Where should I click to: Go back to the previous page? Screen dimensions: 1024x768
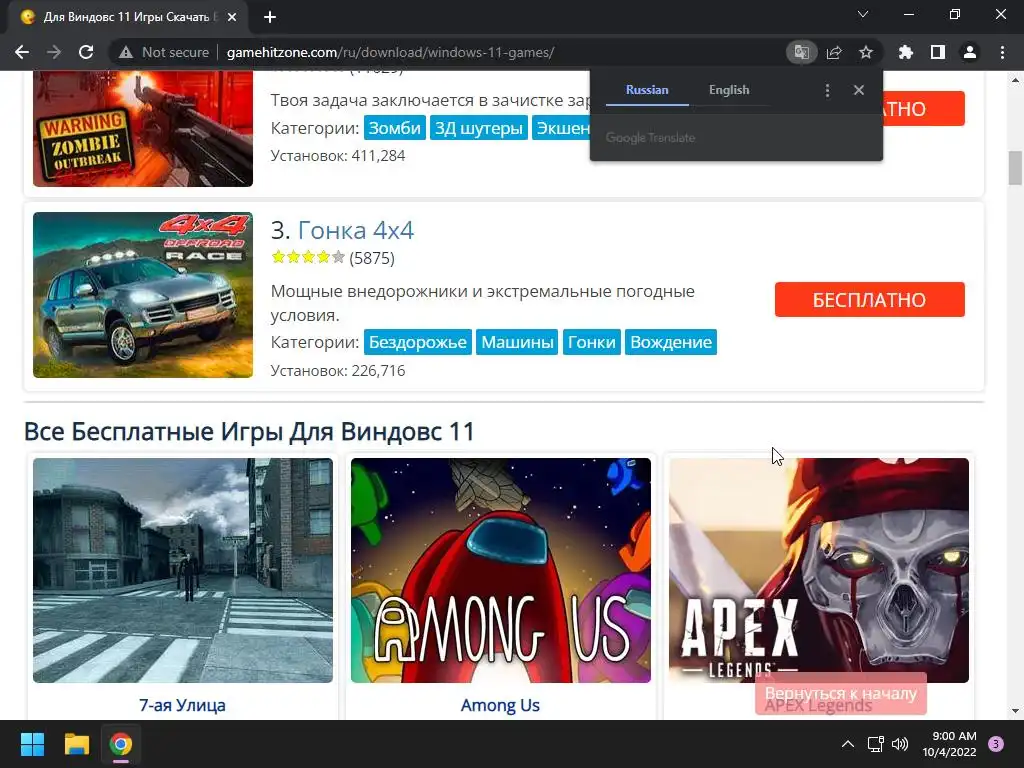[x=22, y=52]
